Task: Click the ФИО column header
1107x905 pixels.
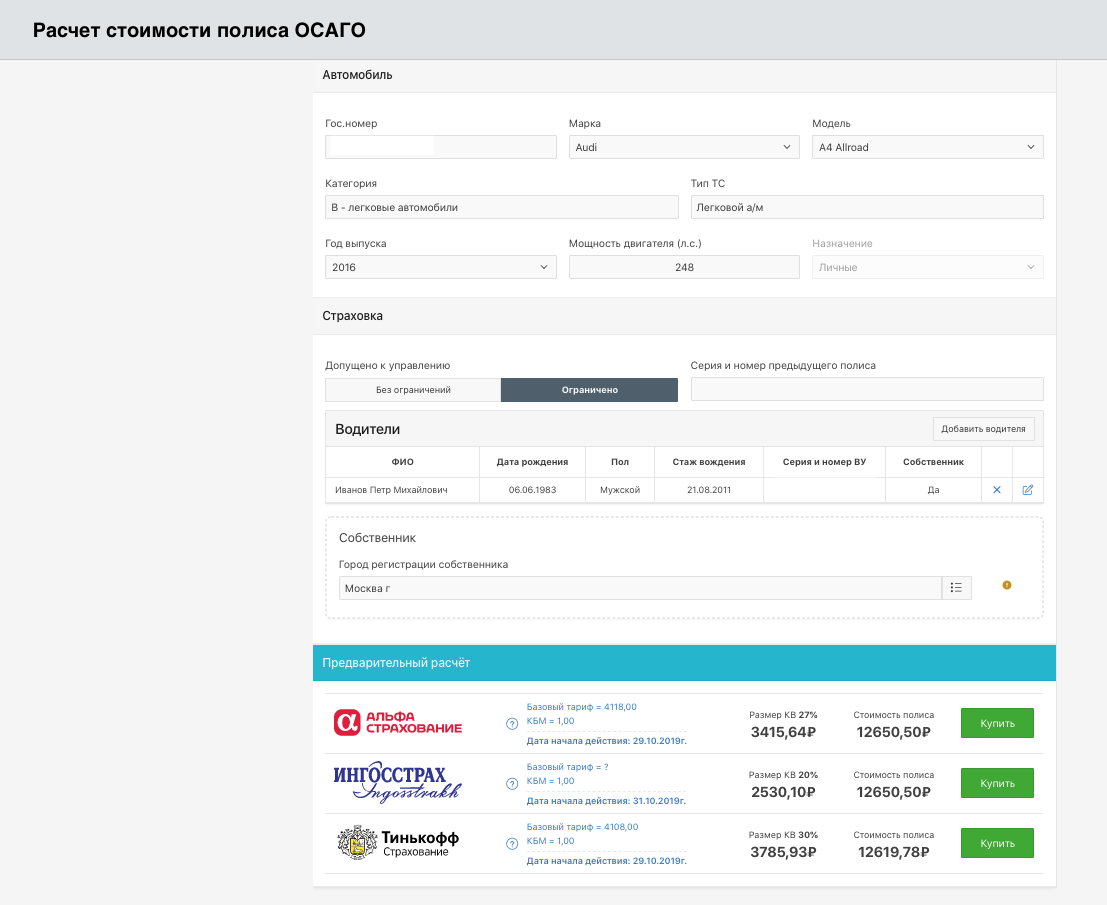Action: tap(402, 462)
